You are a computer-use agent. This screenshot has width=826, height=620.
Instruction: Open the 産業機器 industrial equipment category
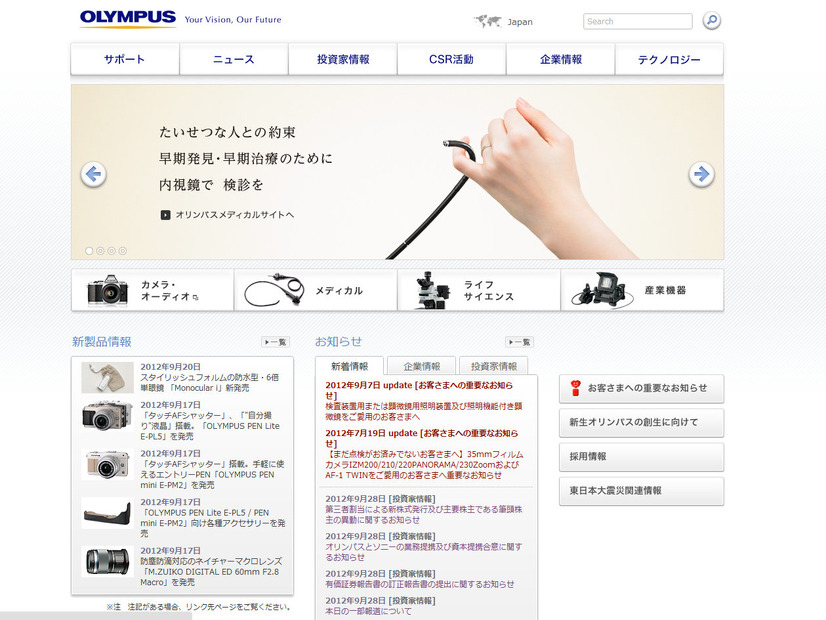641,290
